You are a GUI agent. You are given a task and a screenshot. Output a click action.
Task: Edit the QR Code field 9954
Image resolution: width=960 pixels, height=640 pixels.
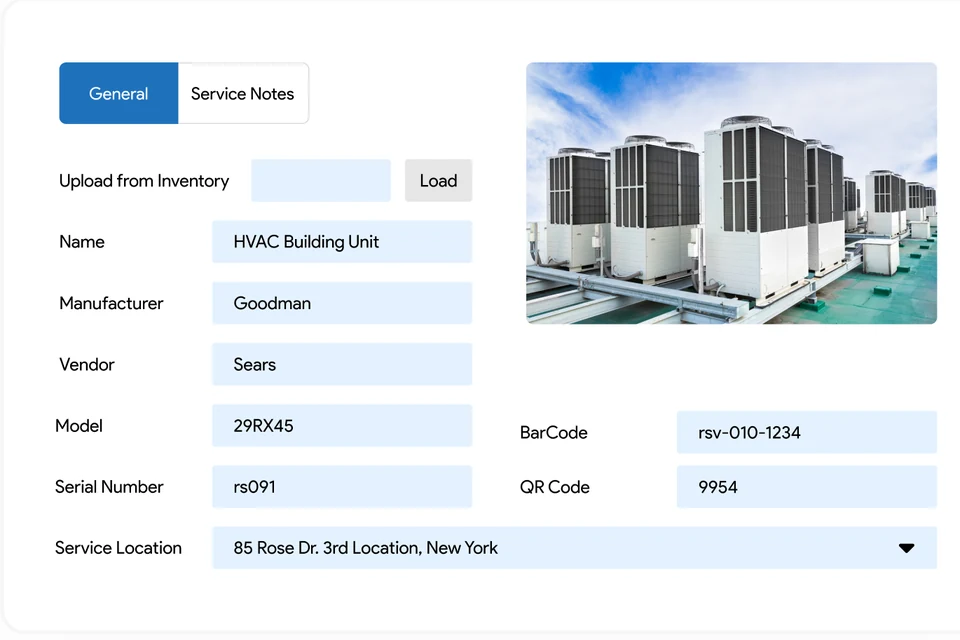point(807,487)
